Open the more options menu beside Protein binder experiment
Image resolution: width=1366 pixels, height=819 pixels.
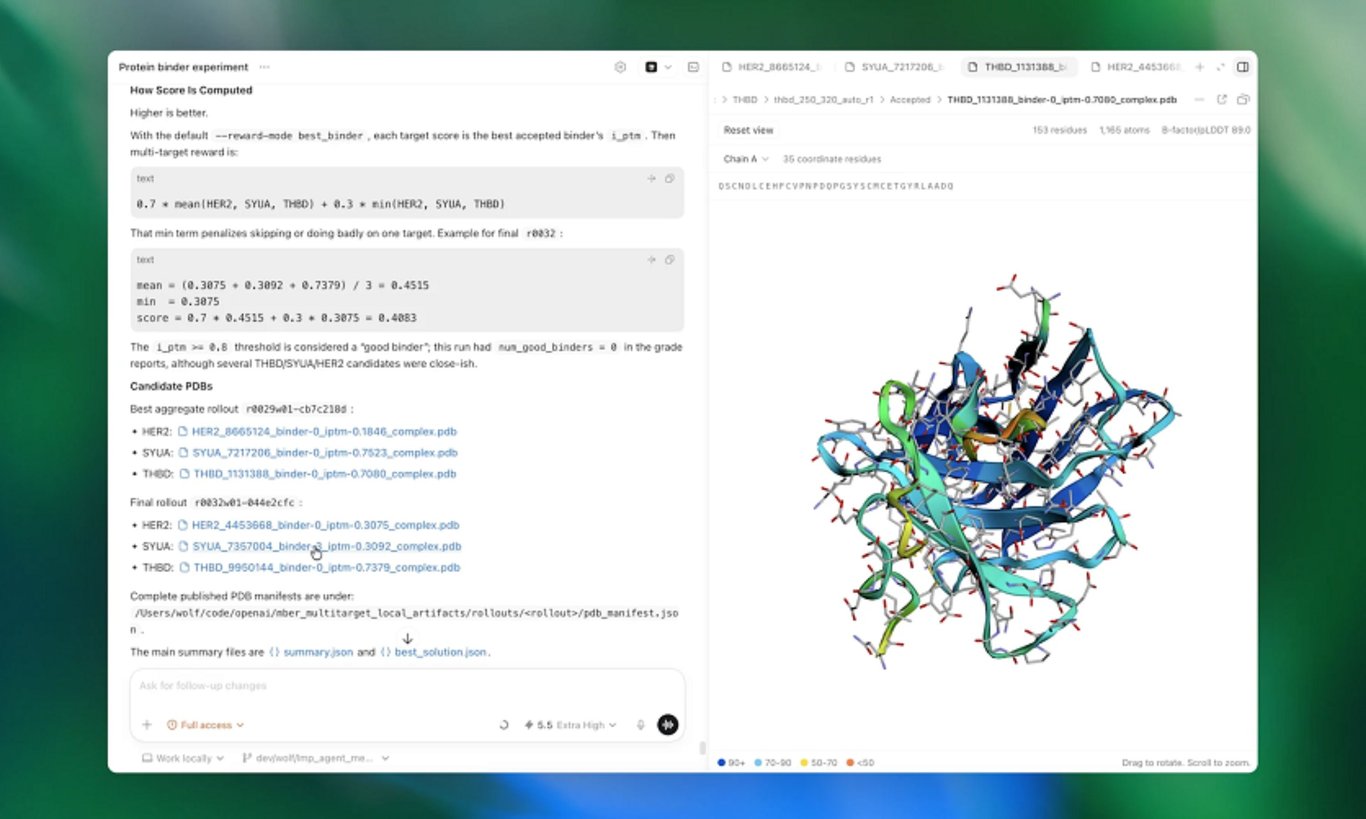coord(264,67)
